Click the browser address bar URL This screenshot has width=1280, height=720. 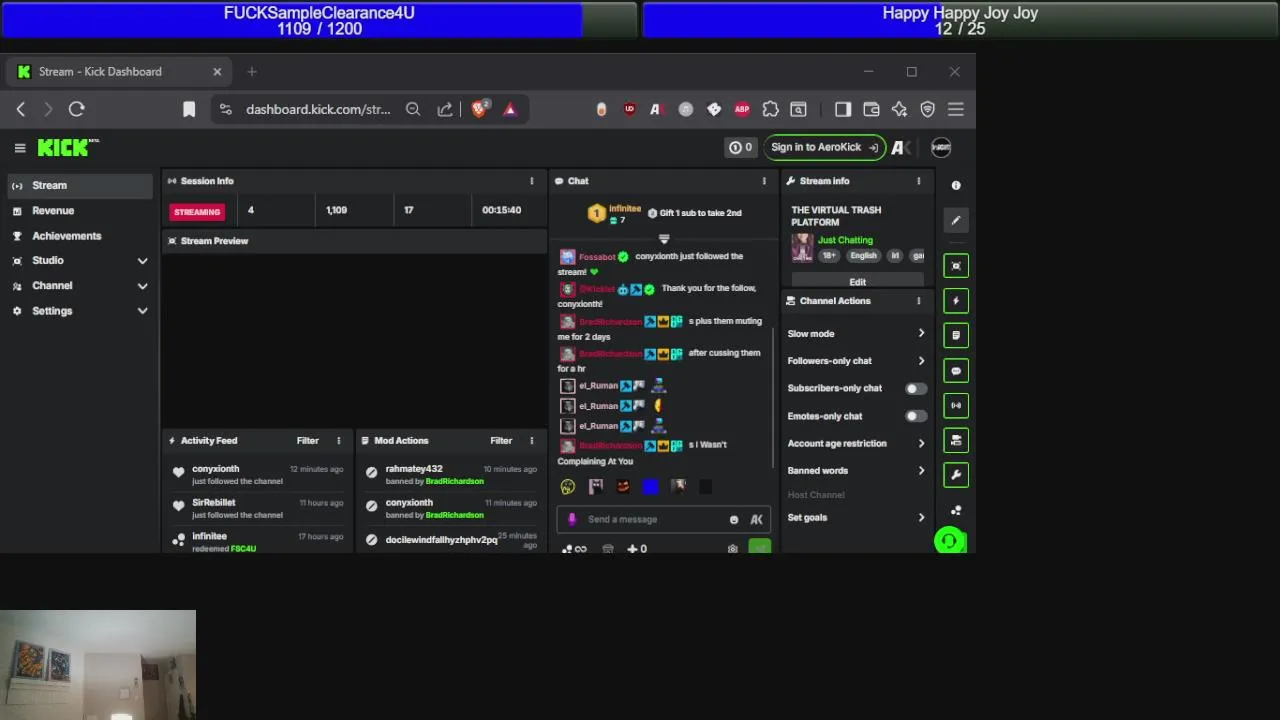coord(318,109)
